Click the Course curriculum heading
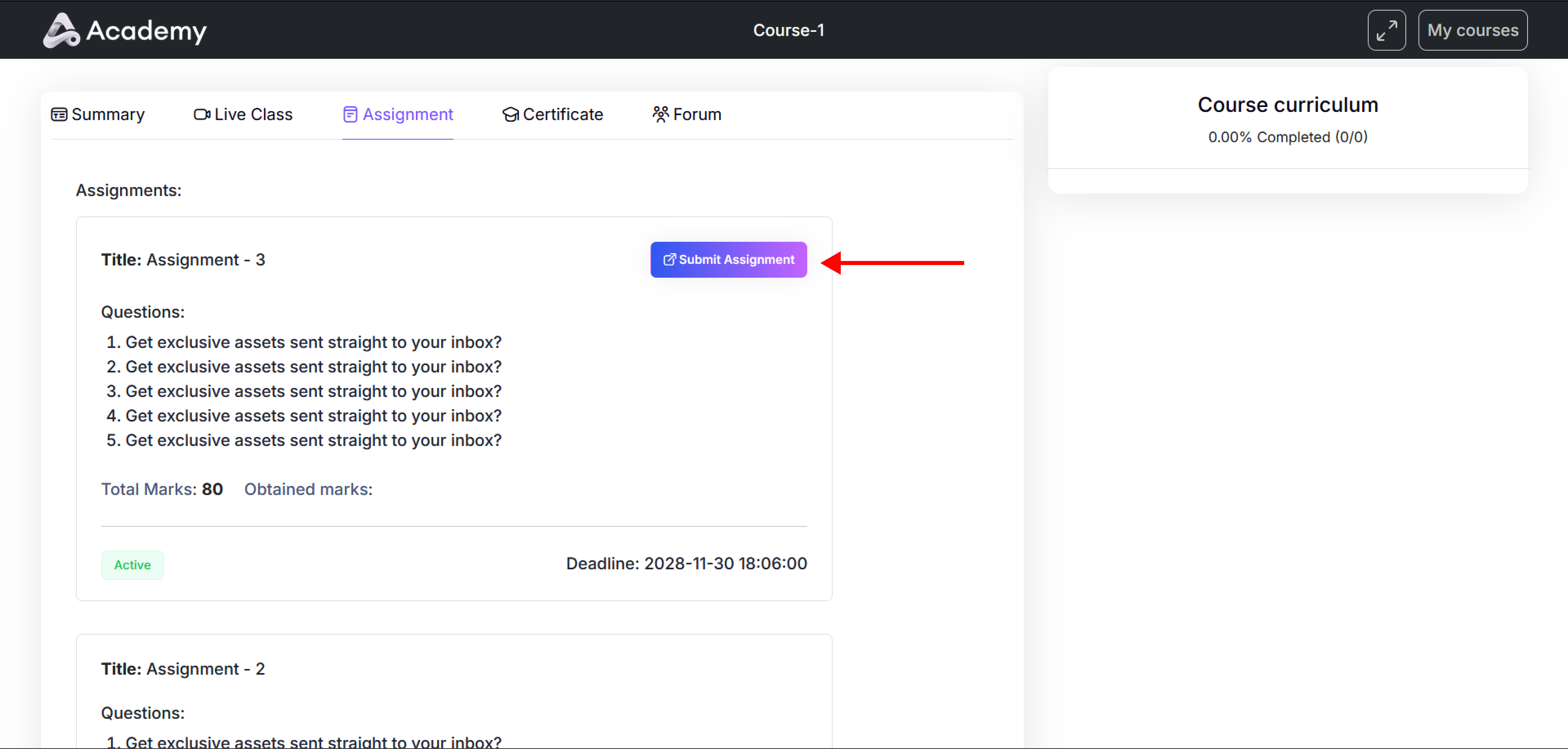1568x749 pixels. tap(1287, 105)
